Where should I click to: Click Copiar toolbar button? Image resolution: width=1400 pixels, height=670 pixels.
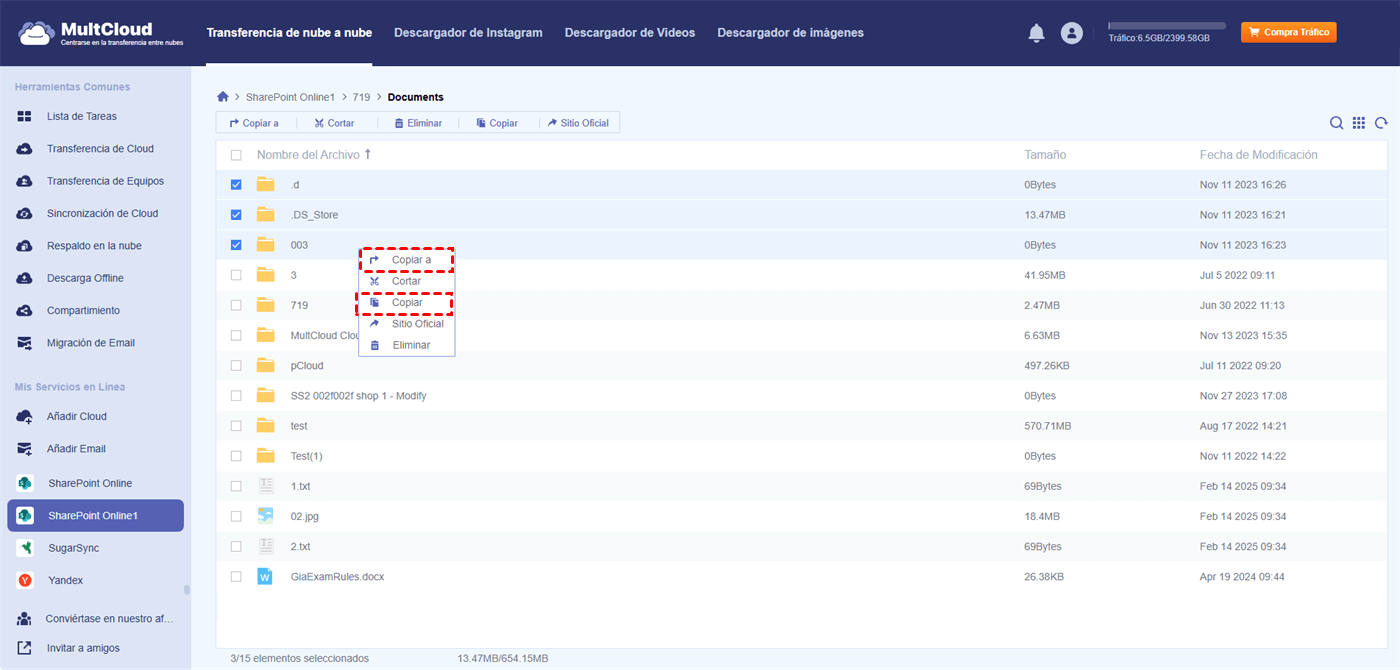coord(497,123)
